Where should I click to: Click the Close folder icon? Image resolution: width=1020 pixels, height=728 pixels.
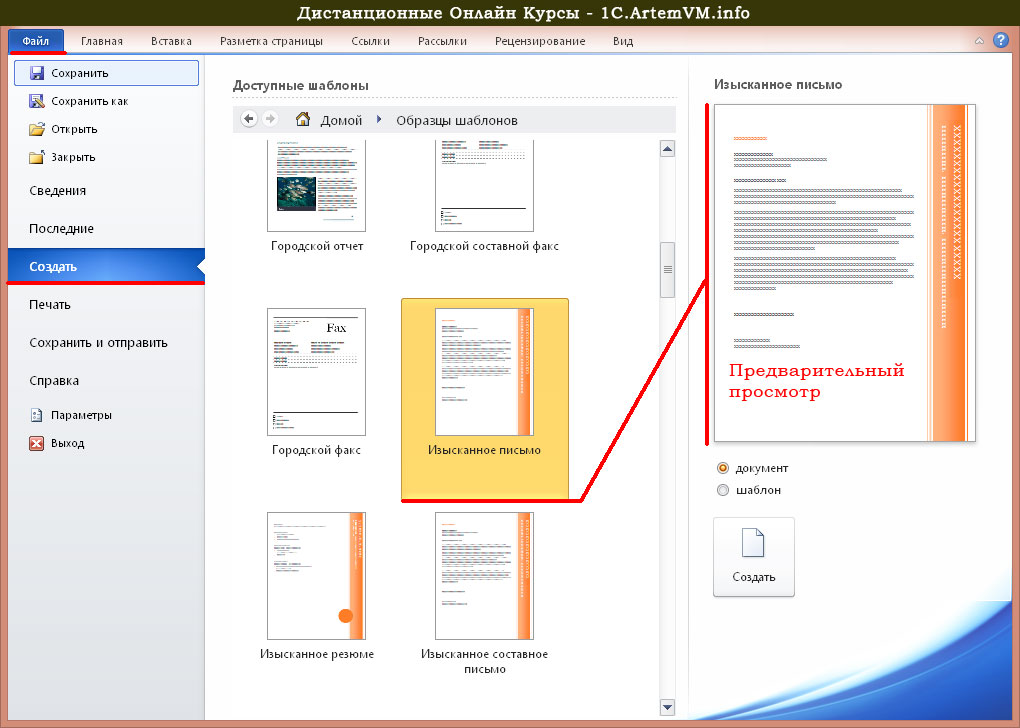click(x=36, y=157)
